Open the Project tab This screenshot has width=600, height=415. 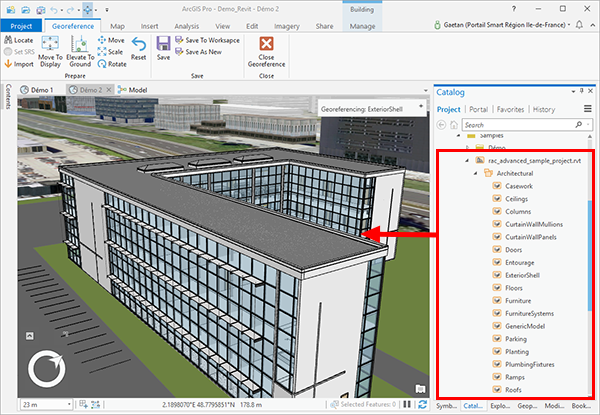coord(21,26)
